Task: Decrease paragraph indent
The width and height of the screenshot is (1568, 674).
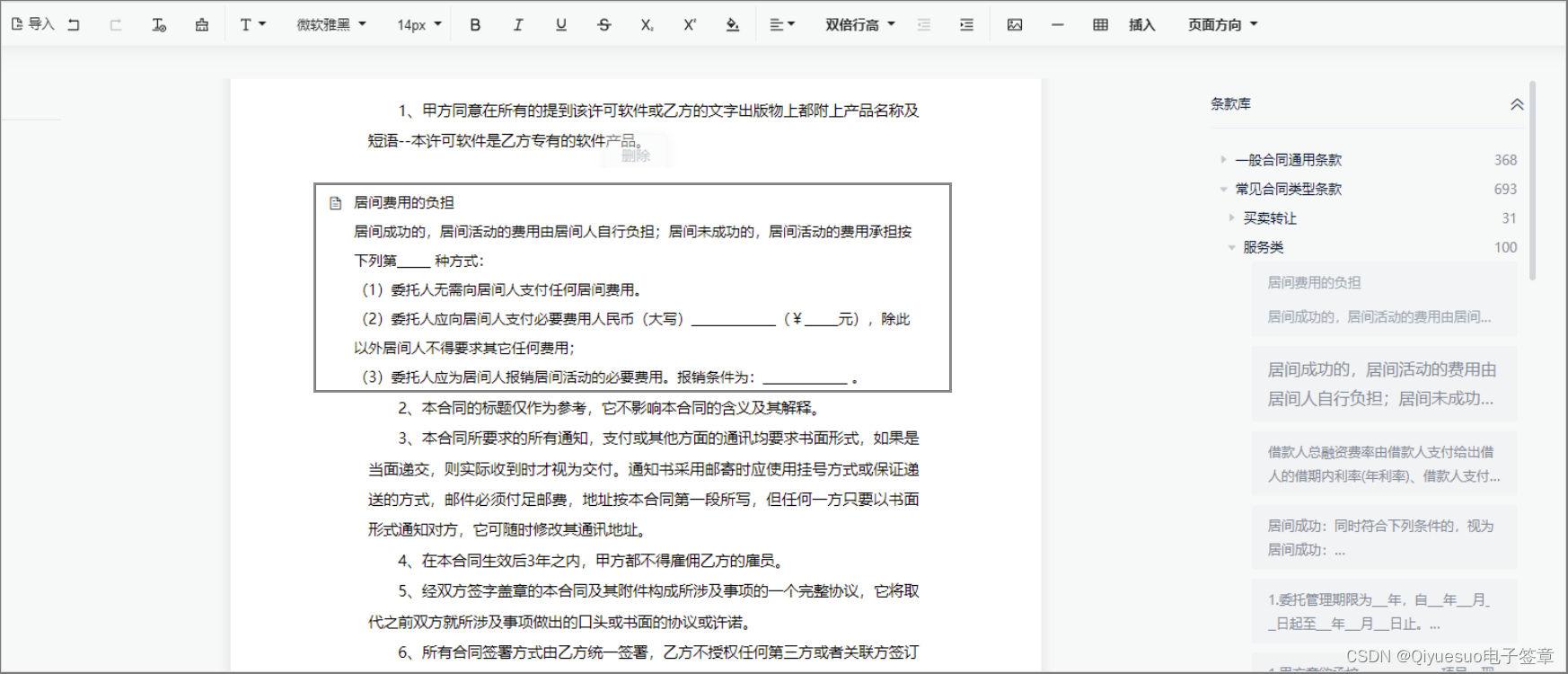Action: [x=924, y=25]
